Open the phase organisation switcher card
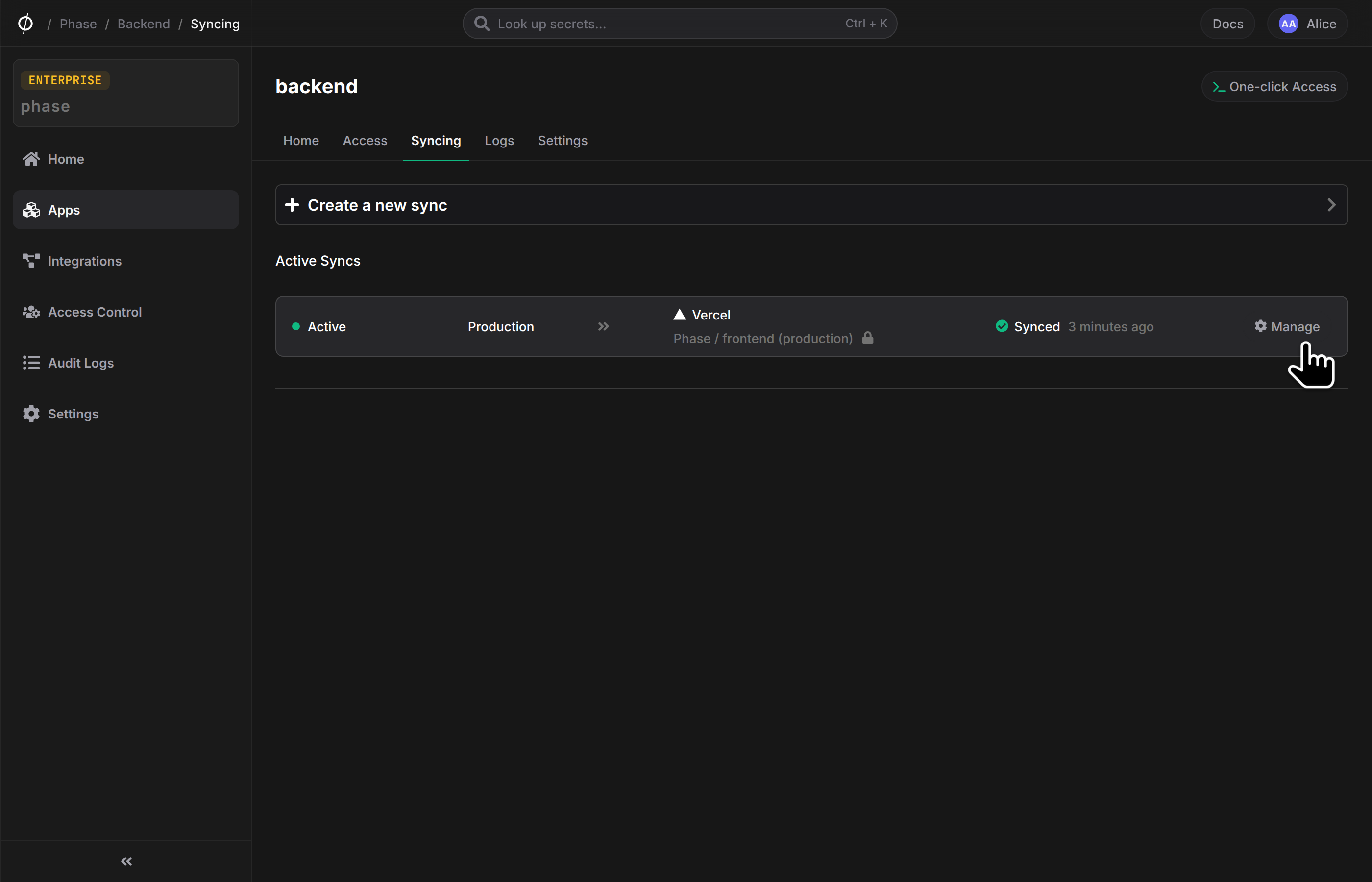This screenshot has height=882, width=1372. pyautogui.click(x=126, y=93)
